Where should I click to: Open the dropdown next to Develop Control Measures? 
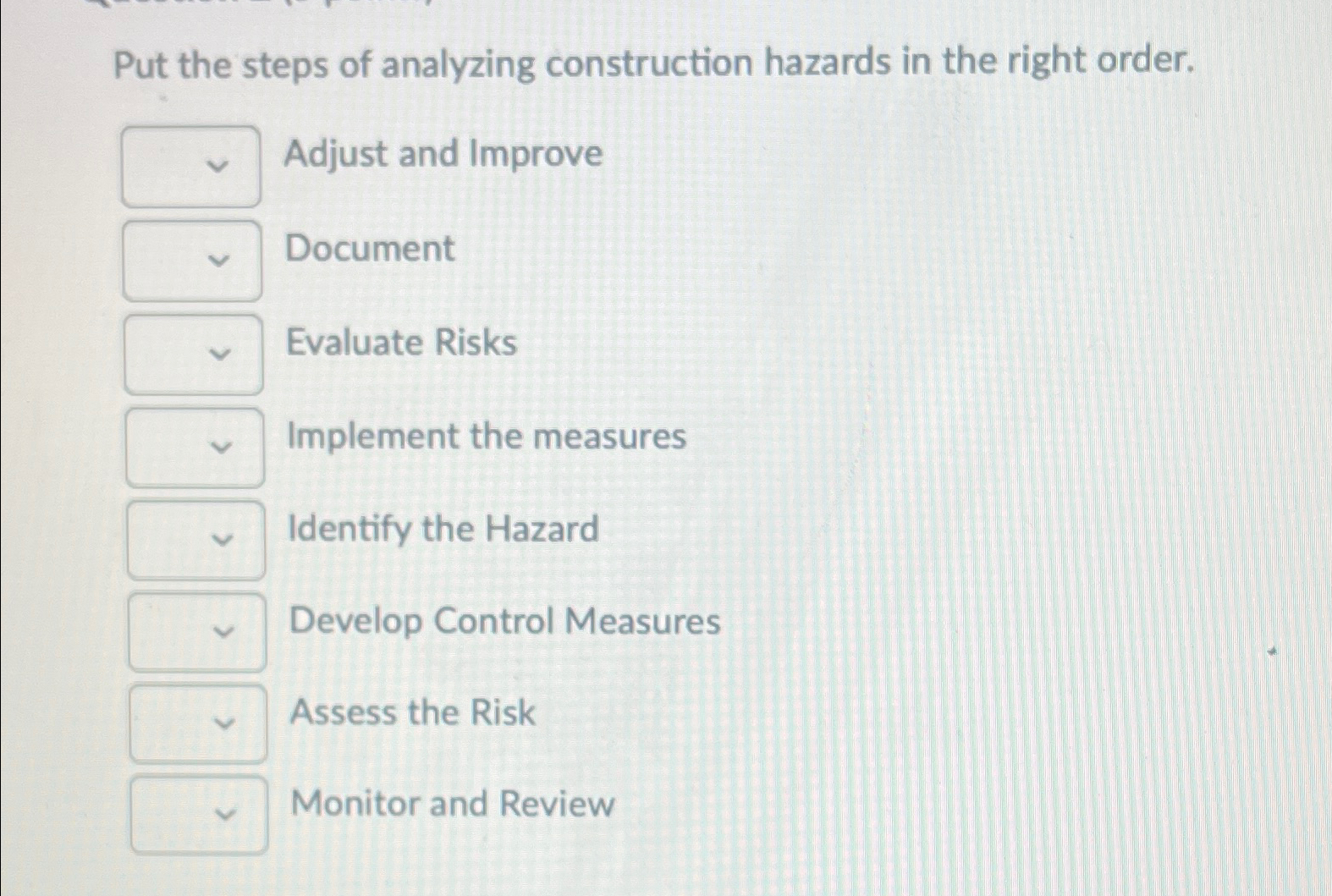pos(199,631)
